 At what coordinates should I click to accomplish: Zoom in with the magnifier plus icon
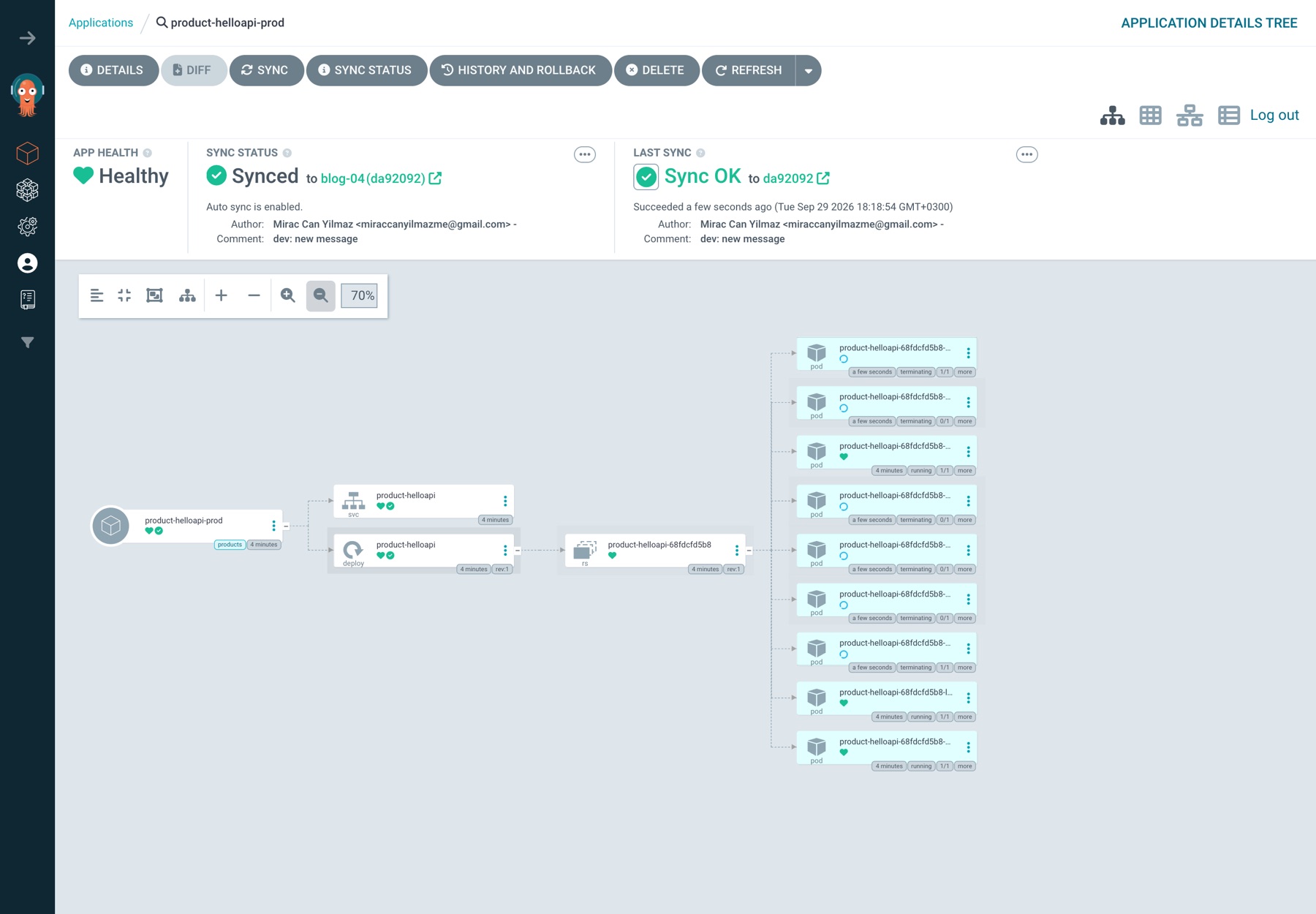coord(288,295)
